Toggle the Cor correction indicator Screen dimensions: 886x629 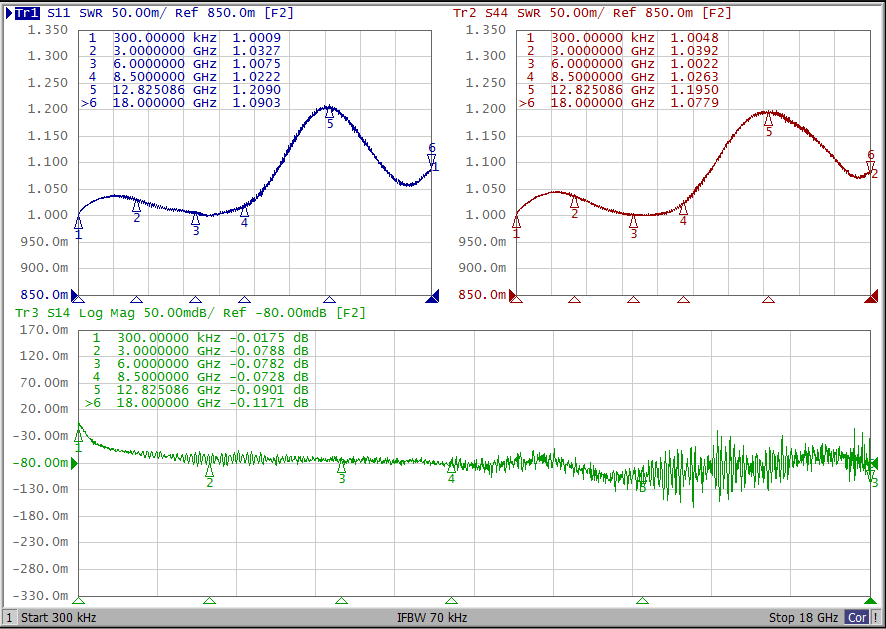pyautogui.click(x=857, y=618)
